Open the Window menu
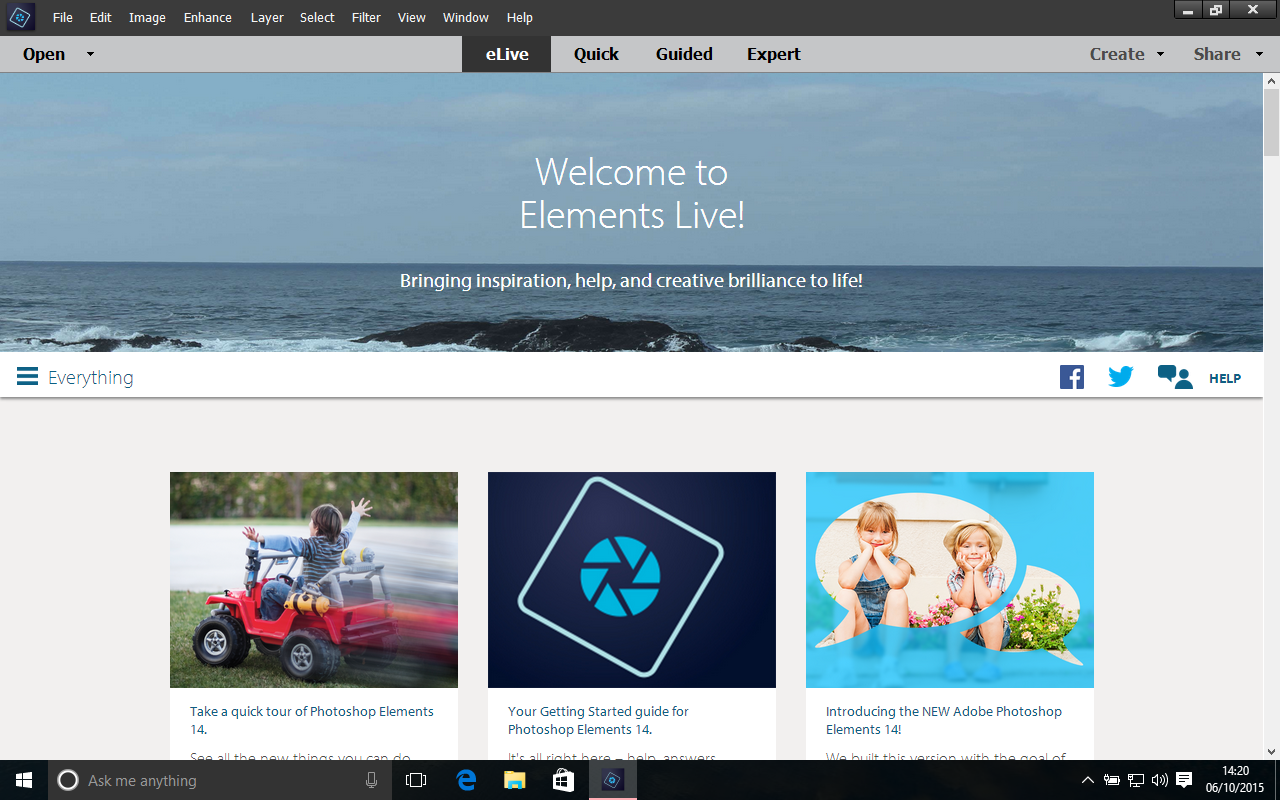 [x=466, y=17]
